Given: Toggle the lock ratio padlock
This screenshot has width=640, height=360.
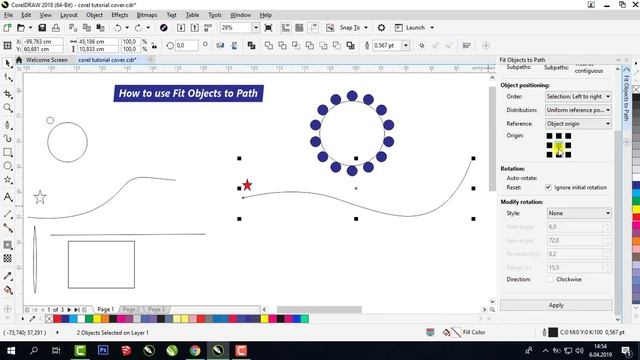Looking at the screenshot, I should pyautogui.click(x=154, y=46).
